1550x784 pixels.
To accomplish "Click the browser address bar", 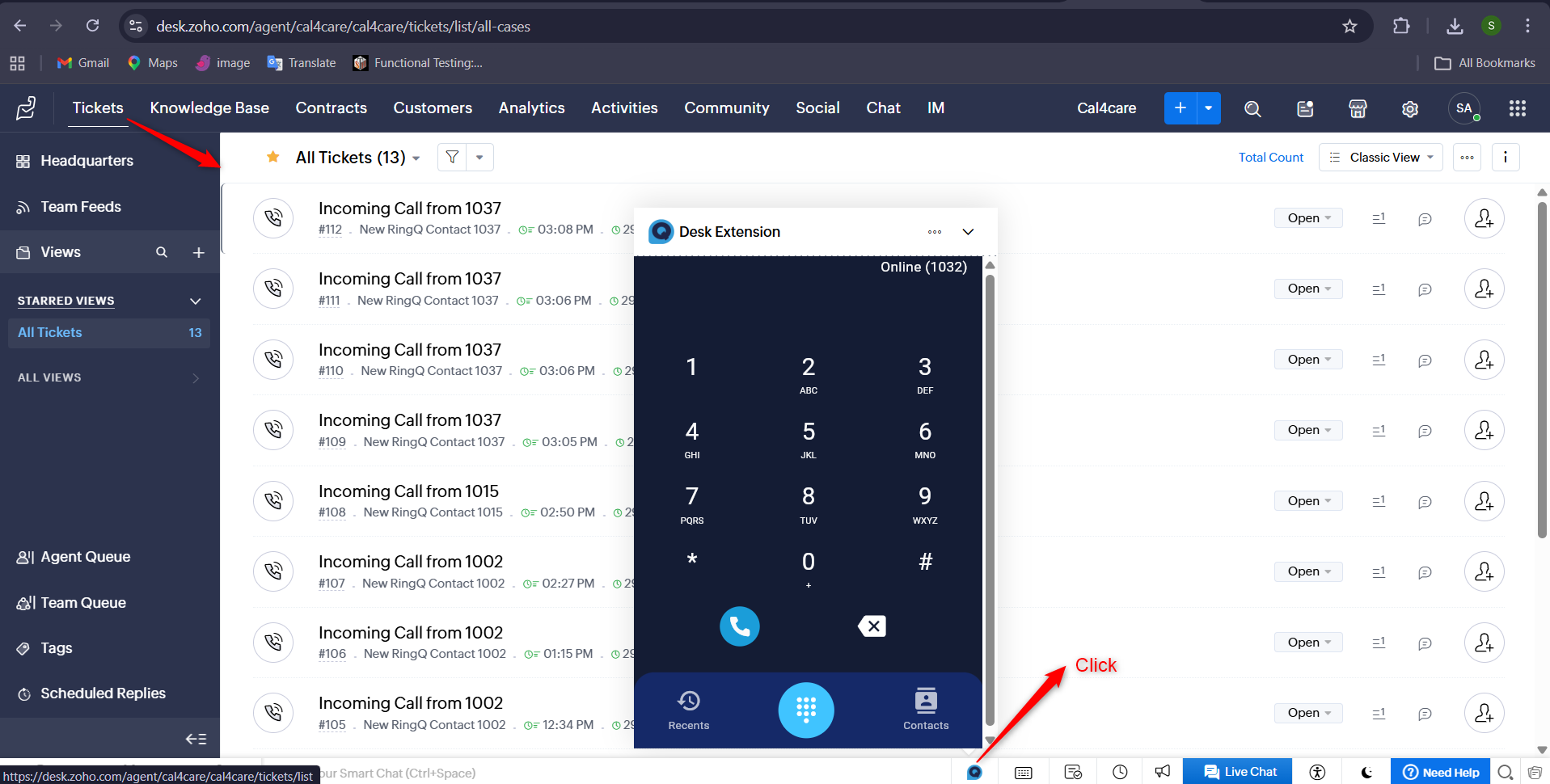I will 745,27.
